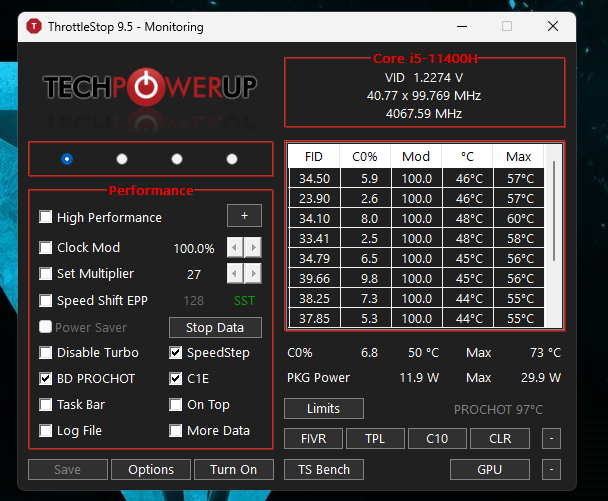Click the Speed Shift EPP value 128
Screen dimensions: 608x501
point(193,301)
